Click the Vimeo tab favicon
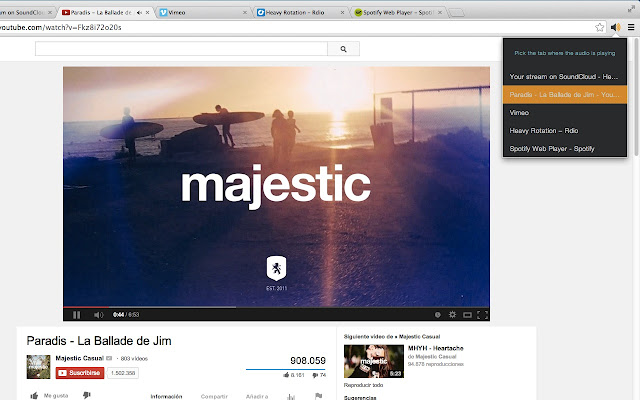The width and height of the screenshot is (640, 400). [x=163, y=13]
